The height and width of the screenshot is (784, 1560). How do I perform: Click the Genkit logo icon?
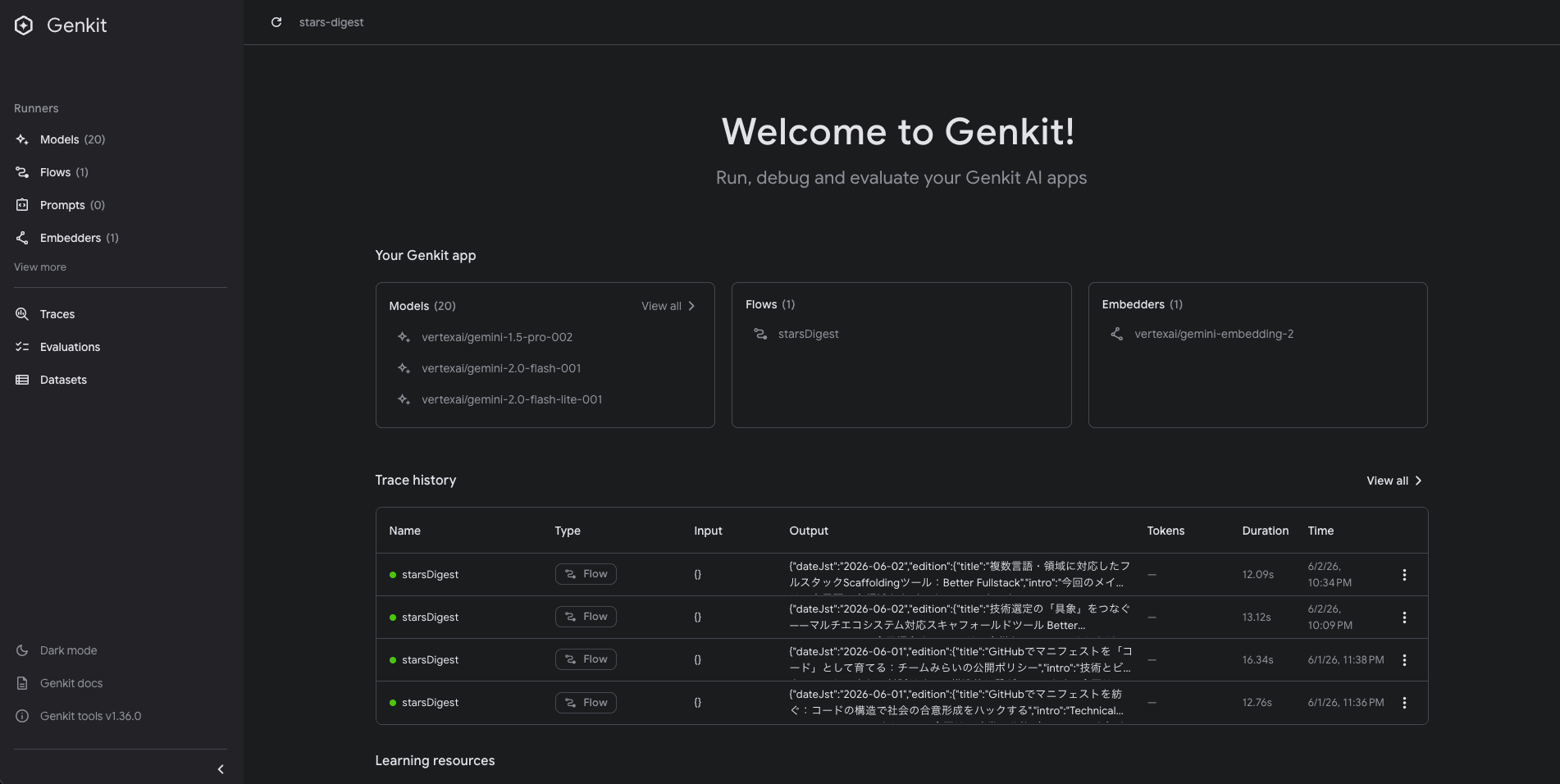click(x=24, y=25)
